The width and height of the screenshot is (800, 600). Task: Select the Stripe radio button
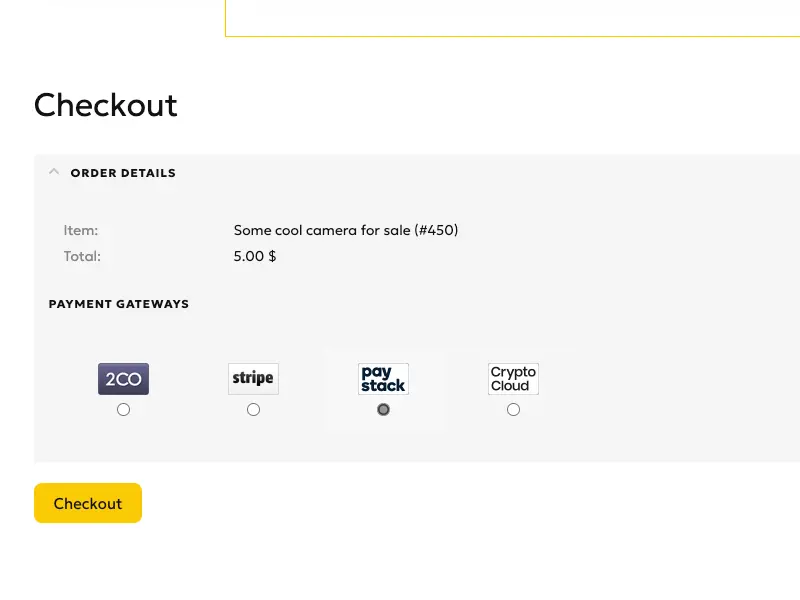(x=254, y=410)
